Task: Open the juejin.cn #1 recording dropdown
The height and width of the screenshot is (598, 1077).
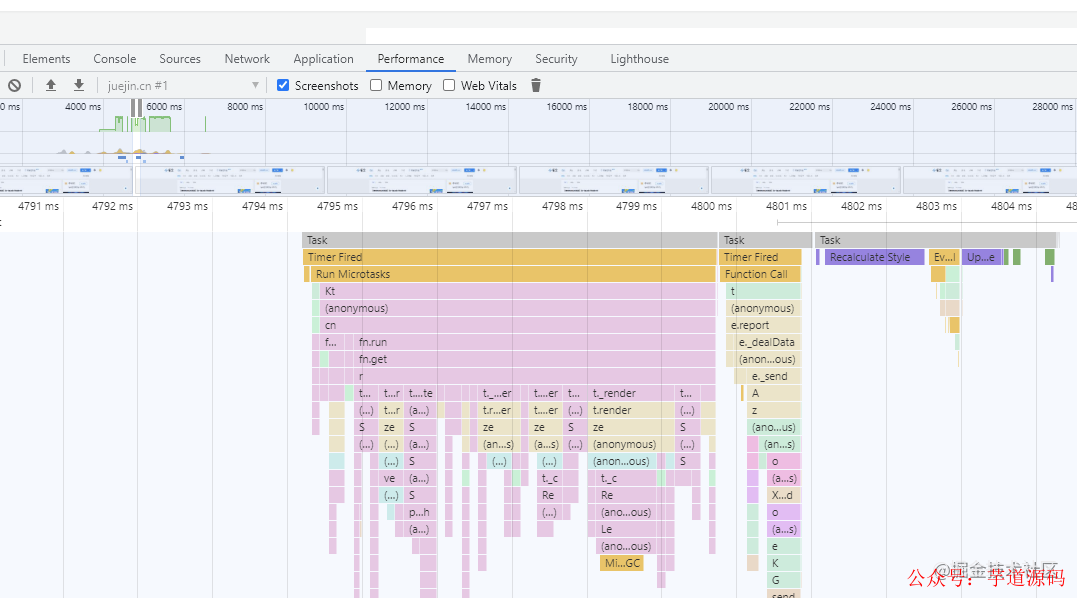Action: coord(183,86)
